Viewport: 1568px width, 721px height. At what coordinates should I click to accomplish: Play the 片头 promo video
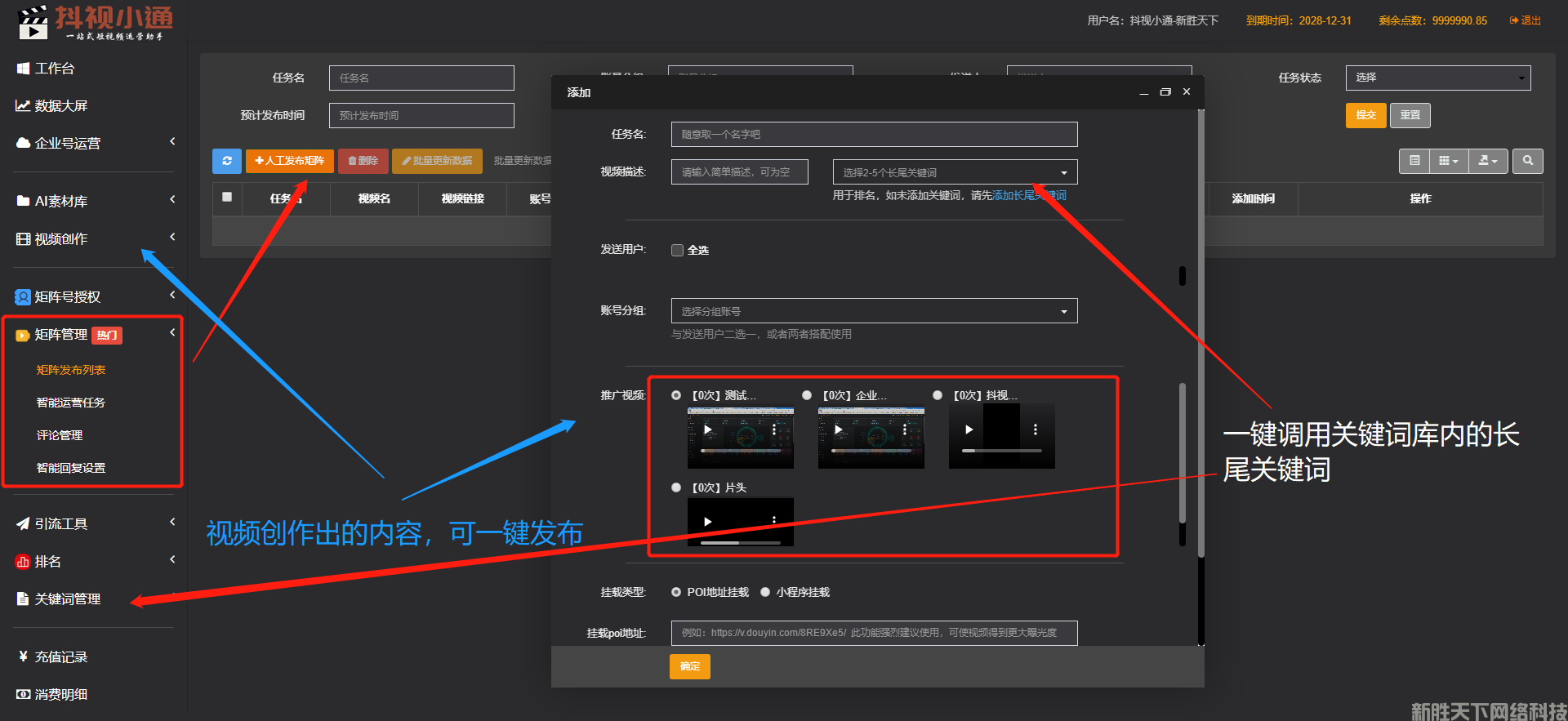coord(708,522)
